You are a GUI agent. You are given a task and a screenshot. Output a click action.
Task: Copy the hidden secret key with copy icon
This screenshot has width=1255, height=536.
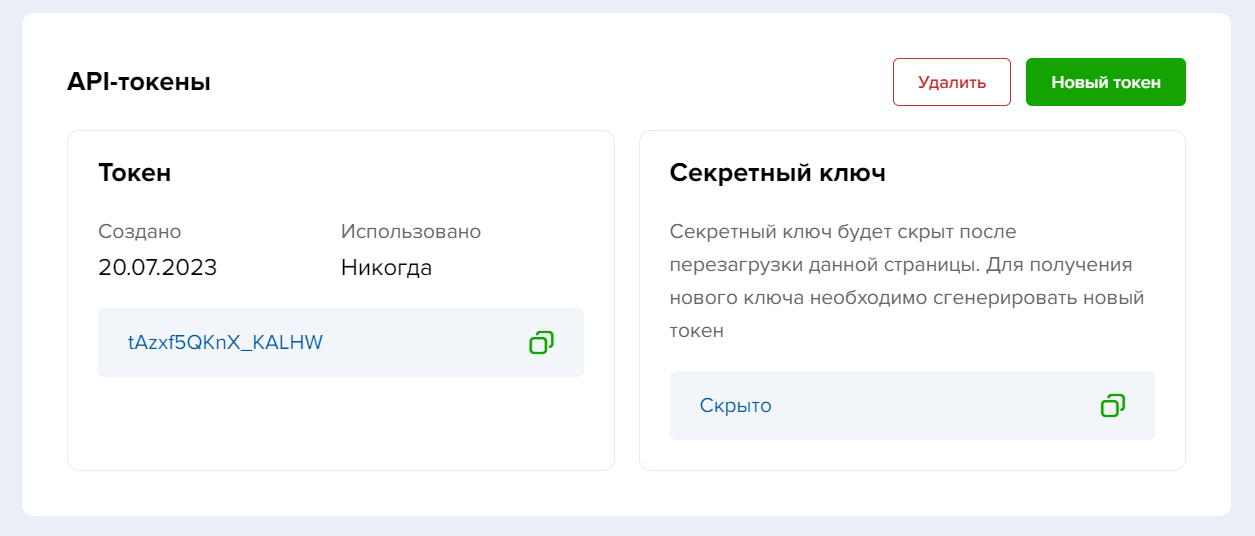[x=1113, y=405]
